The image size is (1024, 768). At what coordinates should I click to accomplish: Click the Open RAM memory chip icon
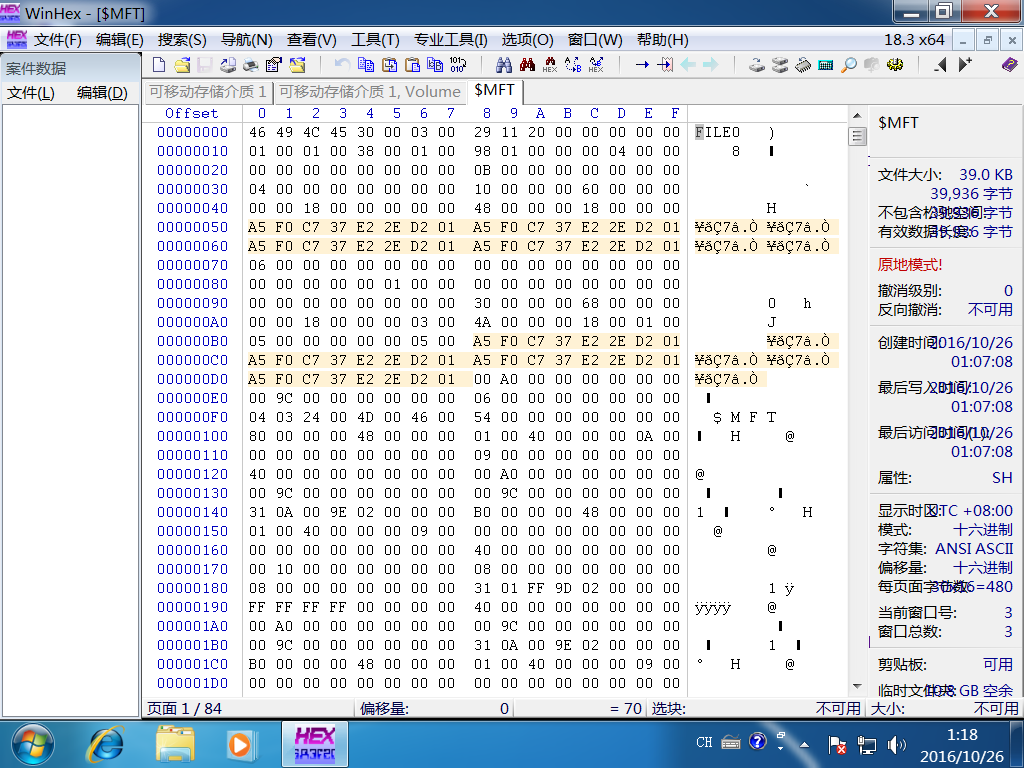803,65
